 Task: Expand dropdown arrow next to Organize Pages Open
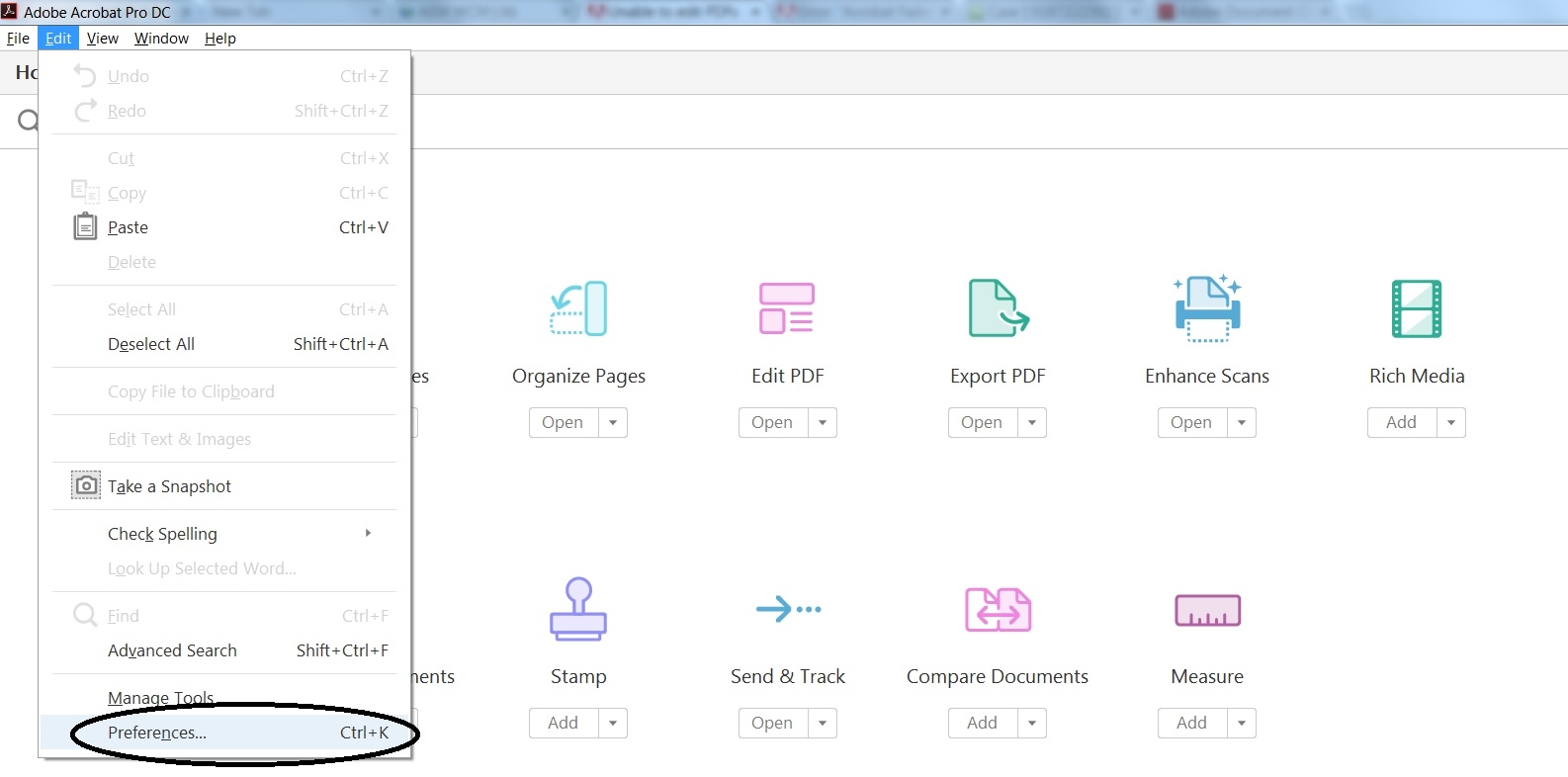pos(613,422)
